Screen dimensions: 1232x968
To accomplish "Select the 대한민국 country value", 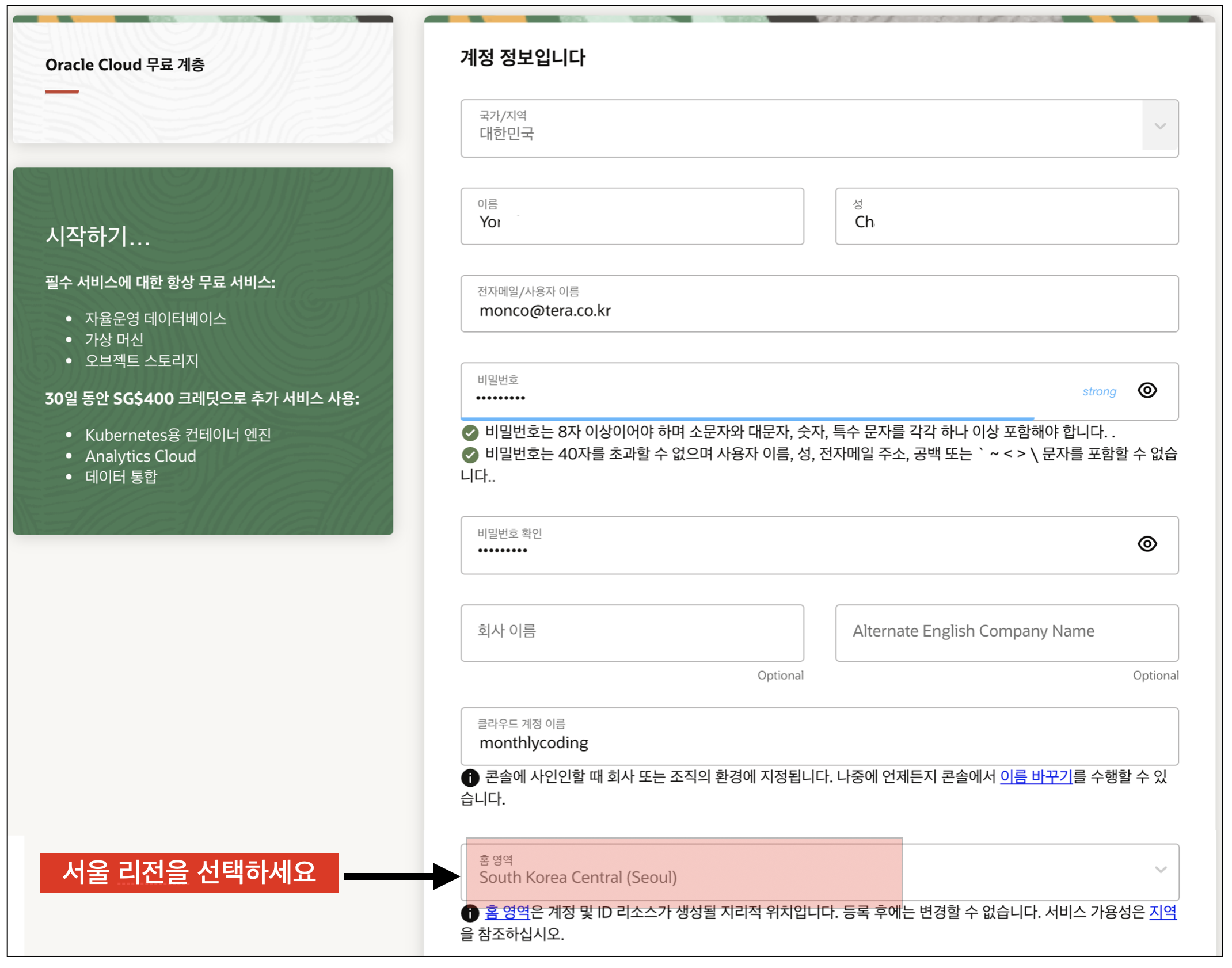I will click(x=507, y=134).
